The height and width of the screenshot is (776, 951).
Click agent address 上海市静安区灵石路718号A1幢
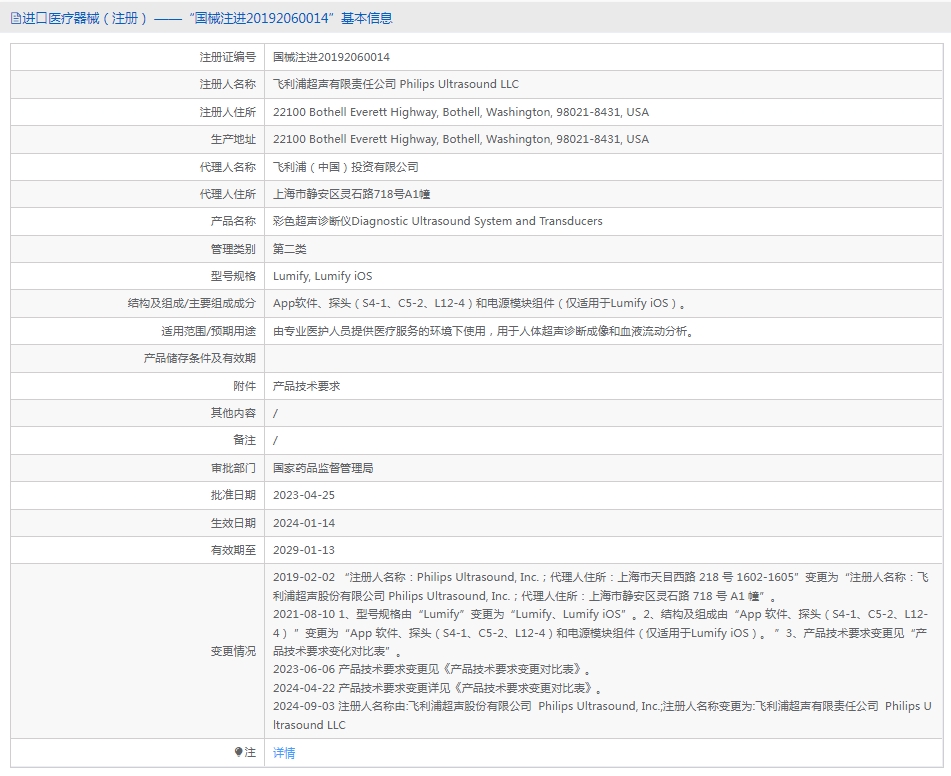point(352,194)
